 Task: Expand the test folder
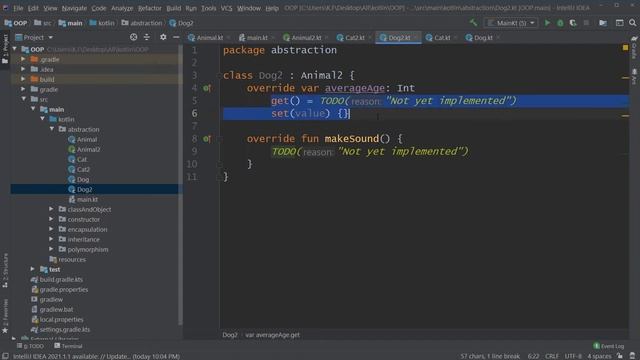tap(33, 269)
